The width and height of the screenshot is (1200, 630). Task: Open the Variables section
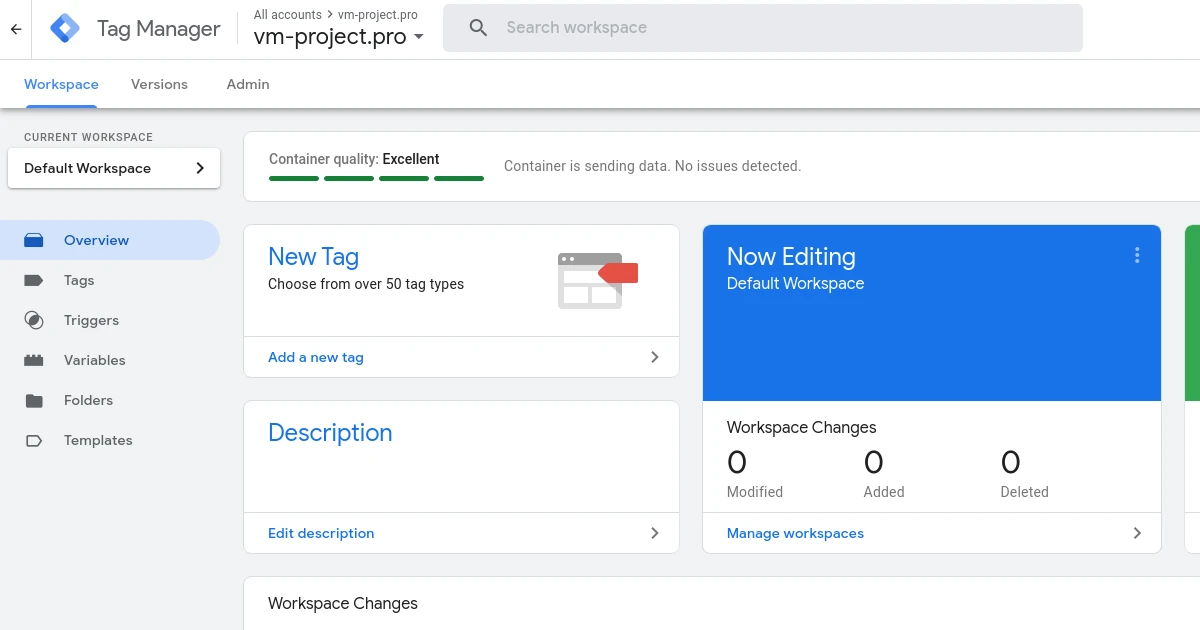click(x=94, y=360)
